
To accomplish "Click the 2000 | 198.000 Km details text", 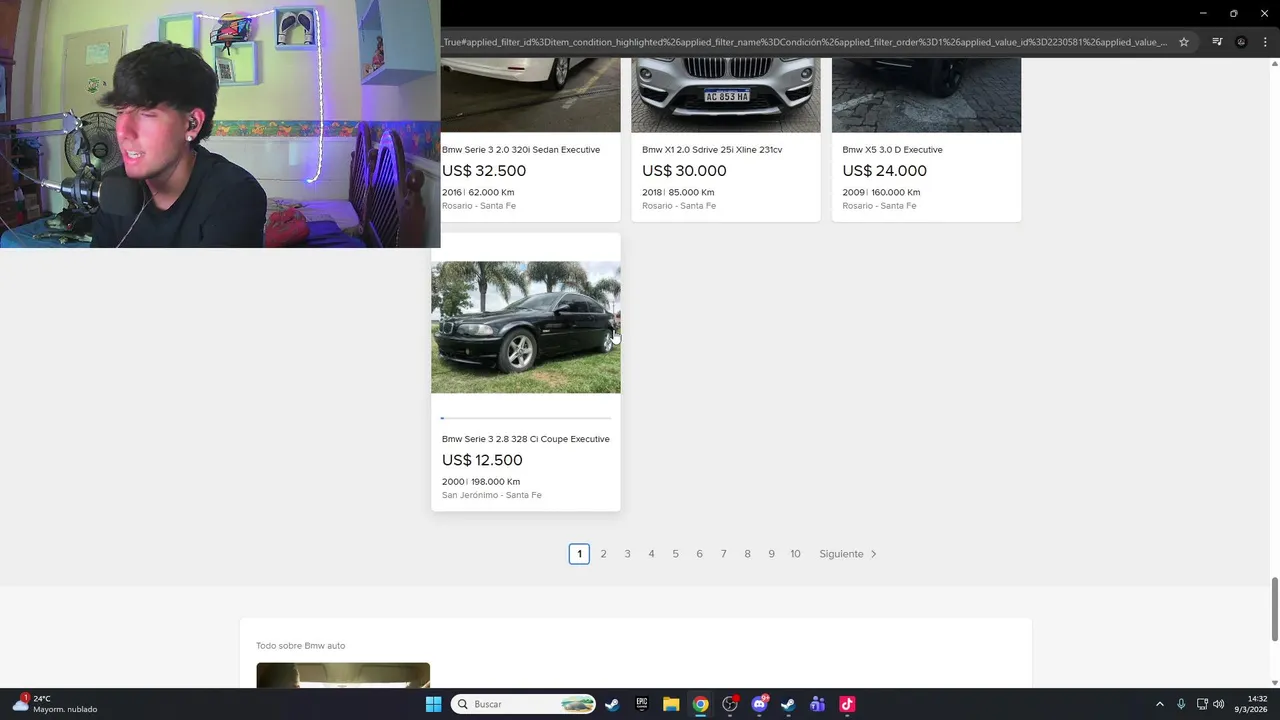I will (481, 482).
